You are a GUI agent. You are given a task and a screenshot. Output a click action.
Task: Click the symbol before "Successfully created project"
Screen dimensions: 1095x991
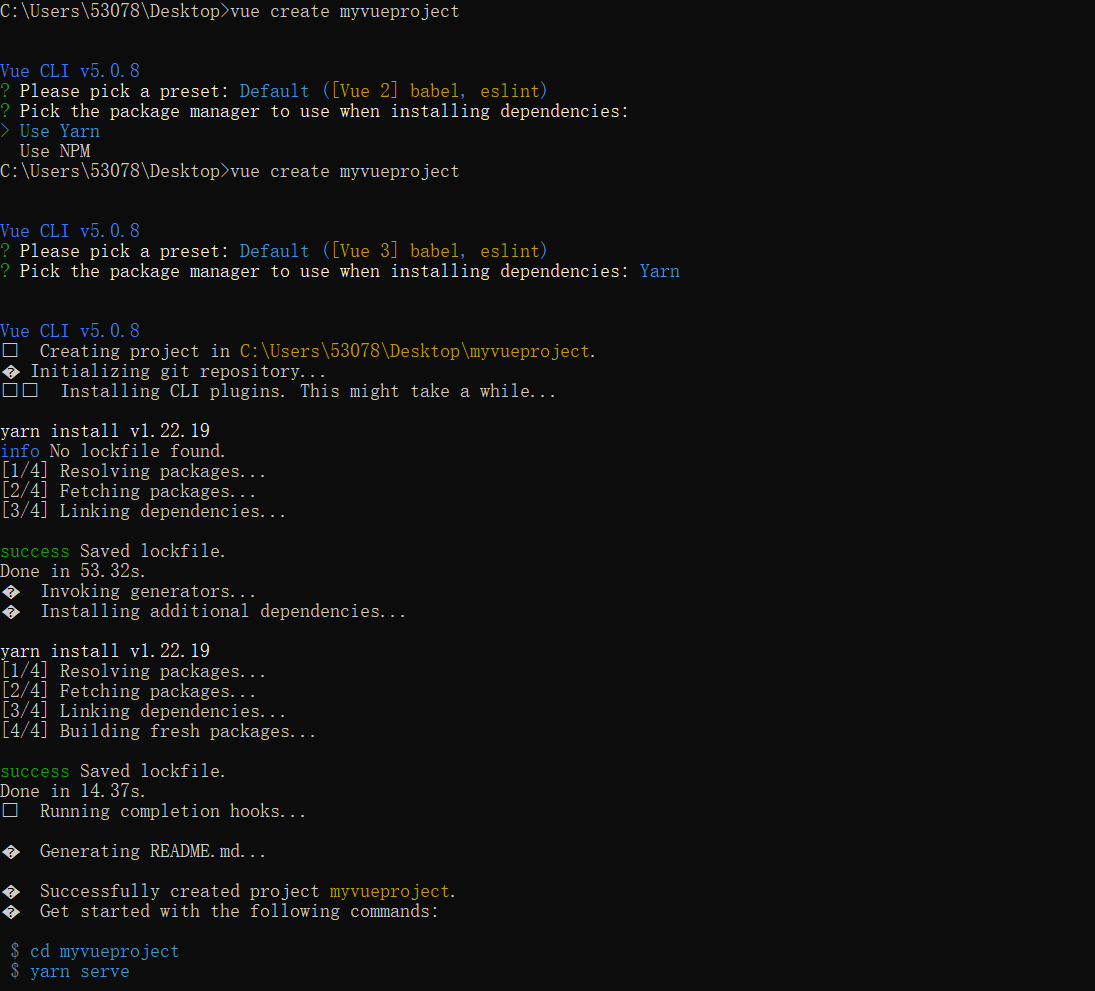point(10,891)
